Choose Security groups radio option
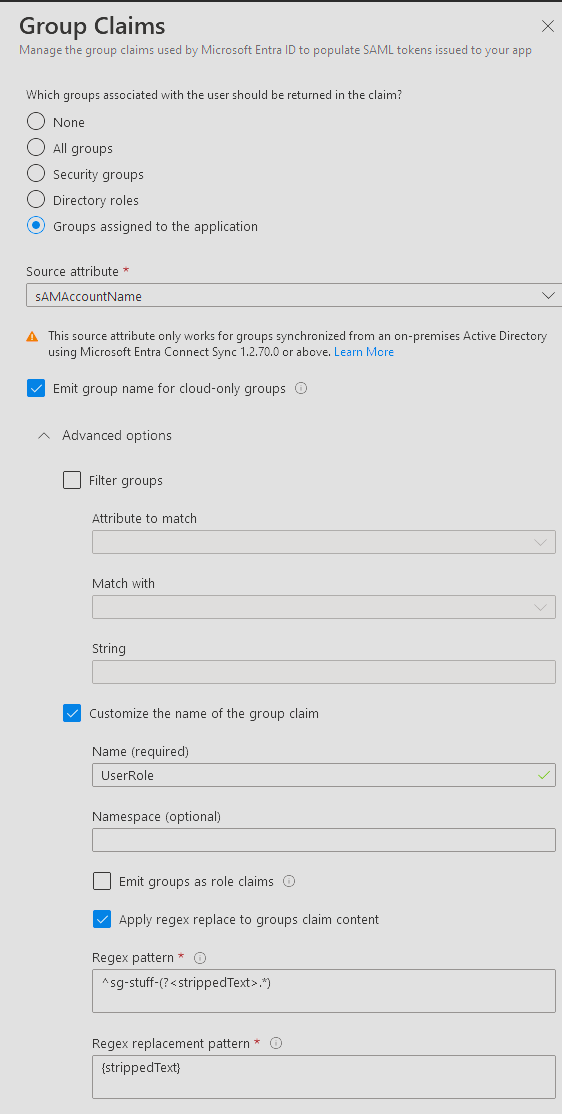 (36, 174)
